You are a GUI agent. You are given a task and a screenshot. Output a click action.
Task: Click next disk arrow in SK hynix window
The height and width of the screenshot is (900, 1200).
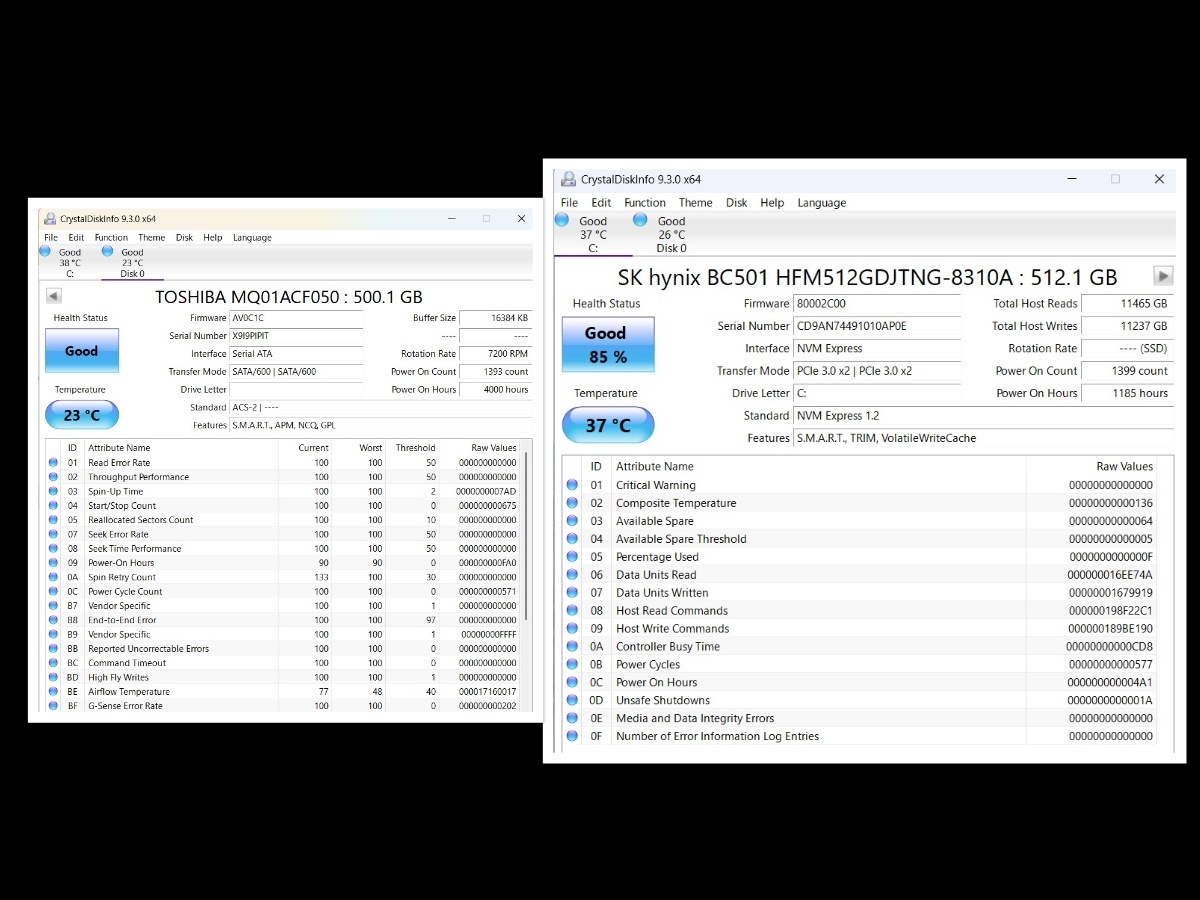(1163, 276)
